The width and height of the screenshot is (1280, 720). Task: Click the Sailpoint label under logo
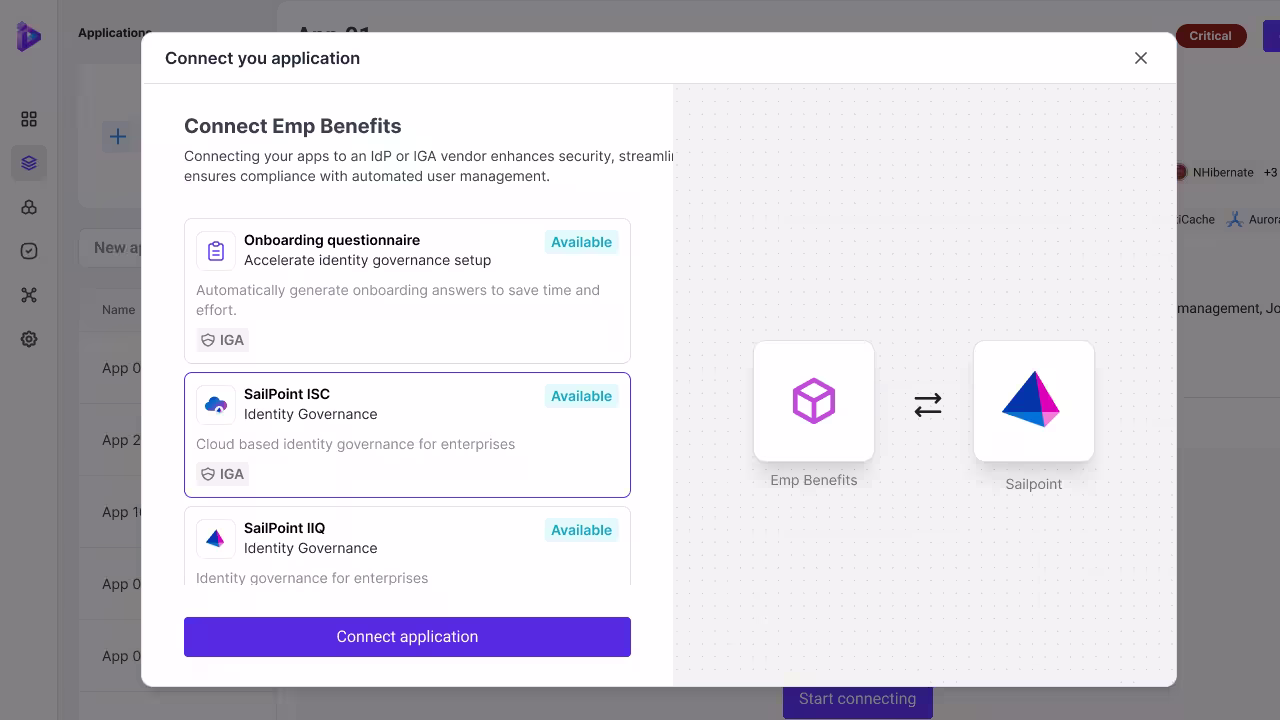(x=1034, y=484)
